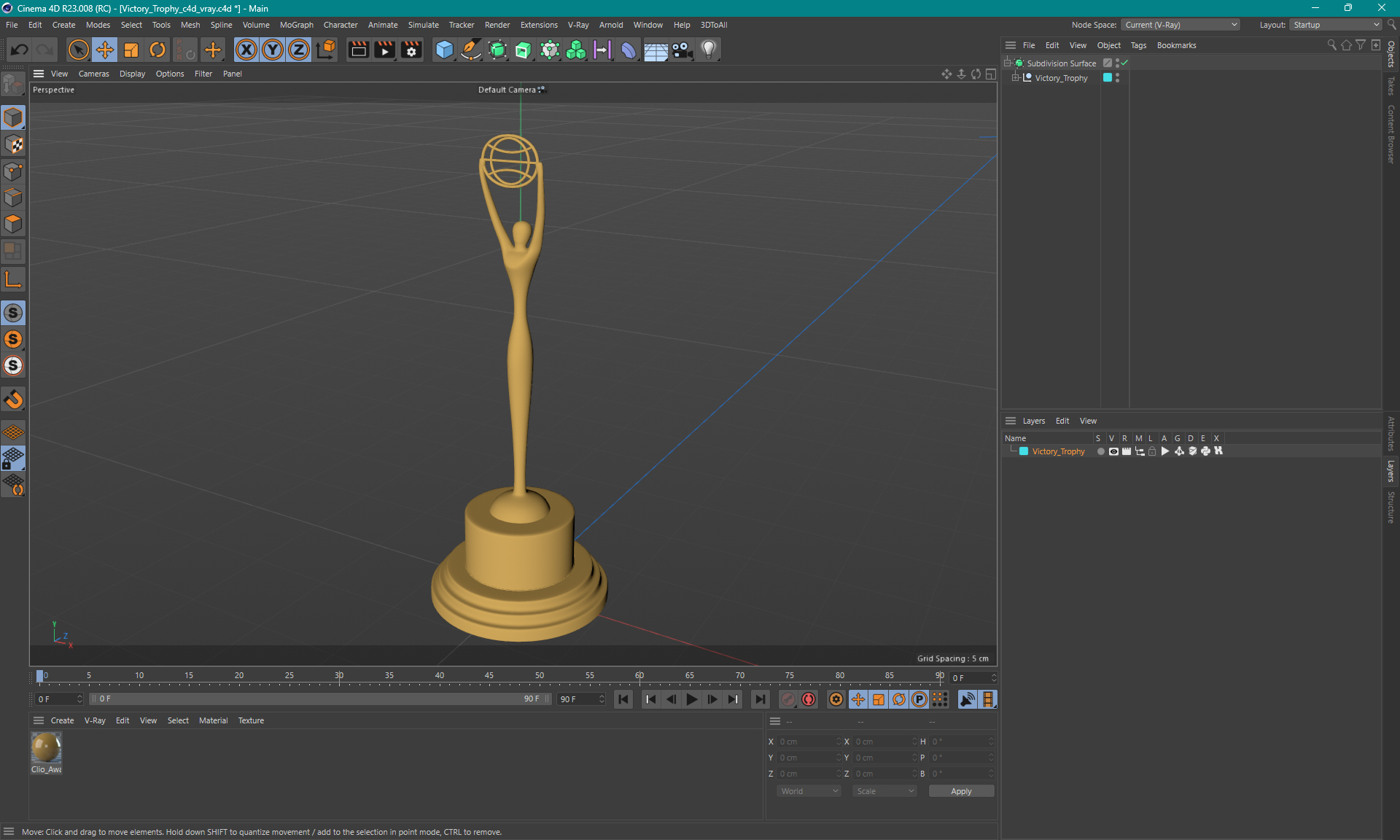
Task: Add a Cube primitive object
Action: tap(444, 50)
